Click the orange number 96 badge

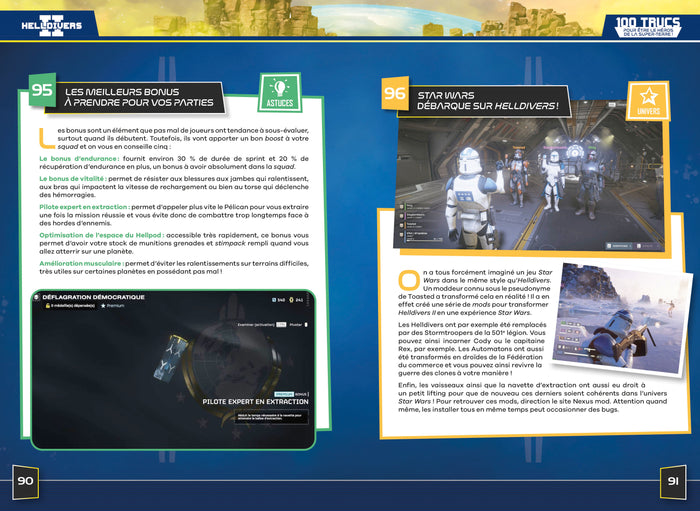click(395, 96)
